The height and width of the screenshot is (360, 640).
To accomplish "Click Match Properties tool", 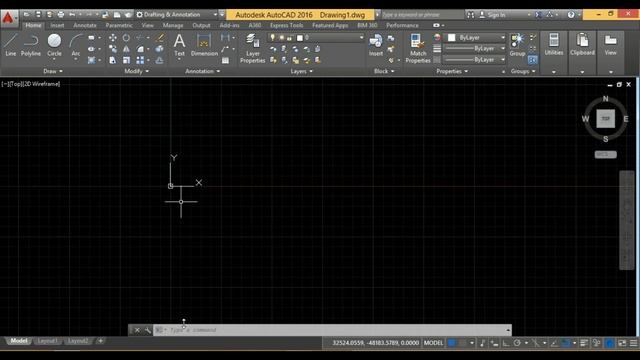I will [418, 48].
